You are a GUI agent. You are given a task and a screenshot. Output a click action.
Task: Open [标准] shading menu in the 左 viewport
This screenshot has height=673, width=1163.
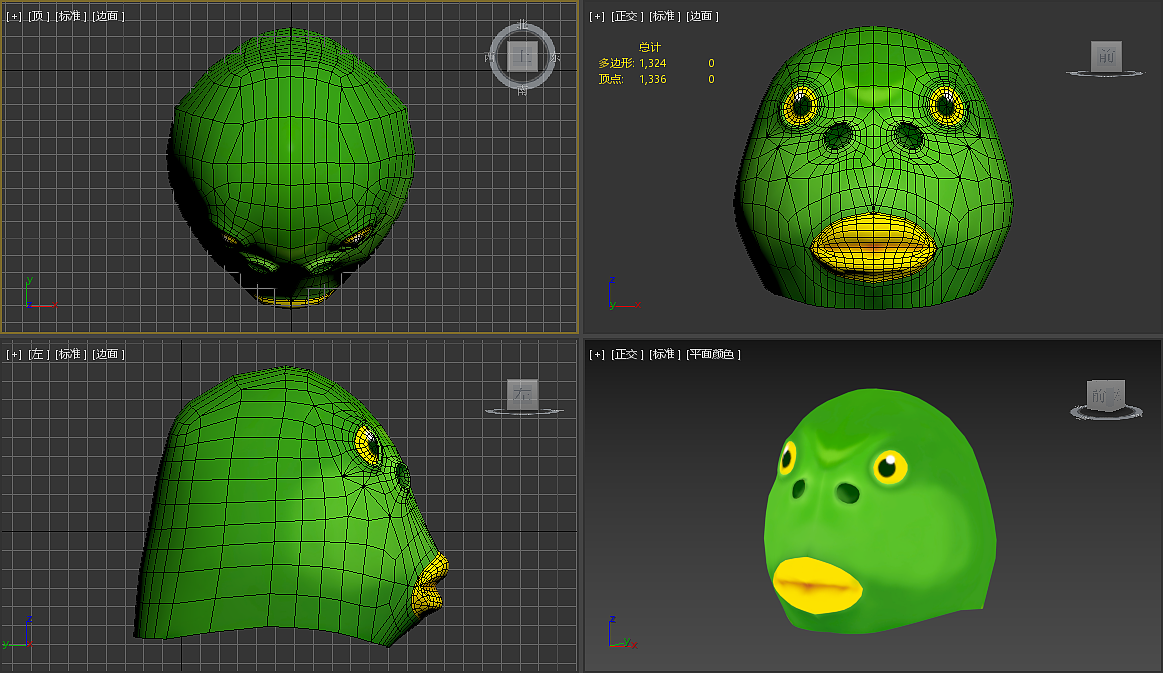(x=71, y=354)
